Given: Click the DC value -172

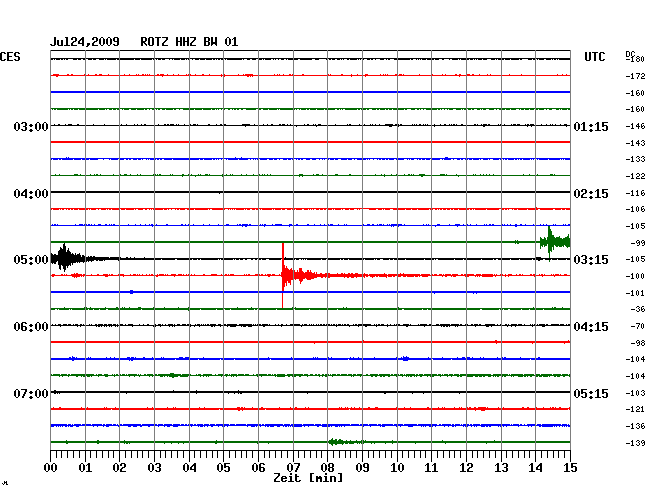Looking at the screenshot, I should pyautogui.click(x=635, y=76).
